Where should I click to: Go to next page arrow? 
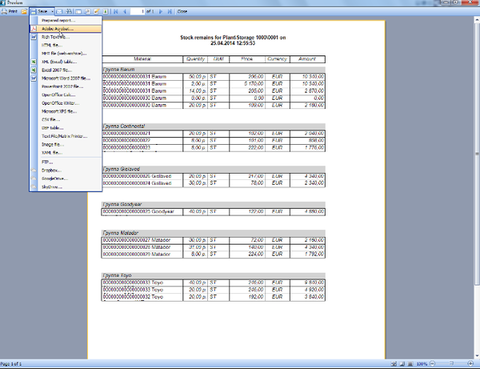click(x=160, y=11)
